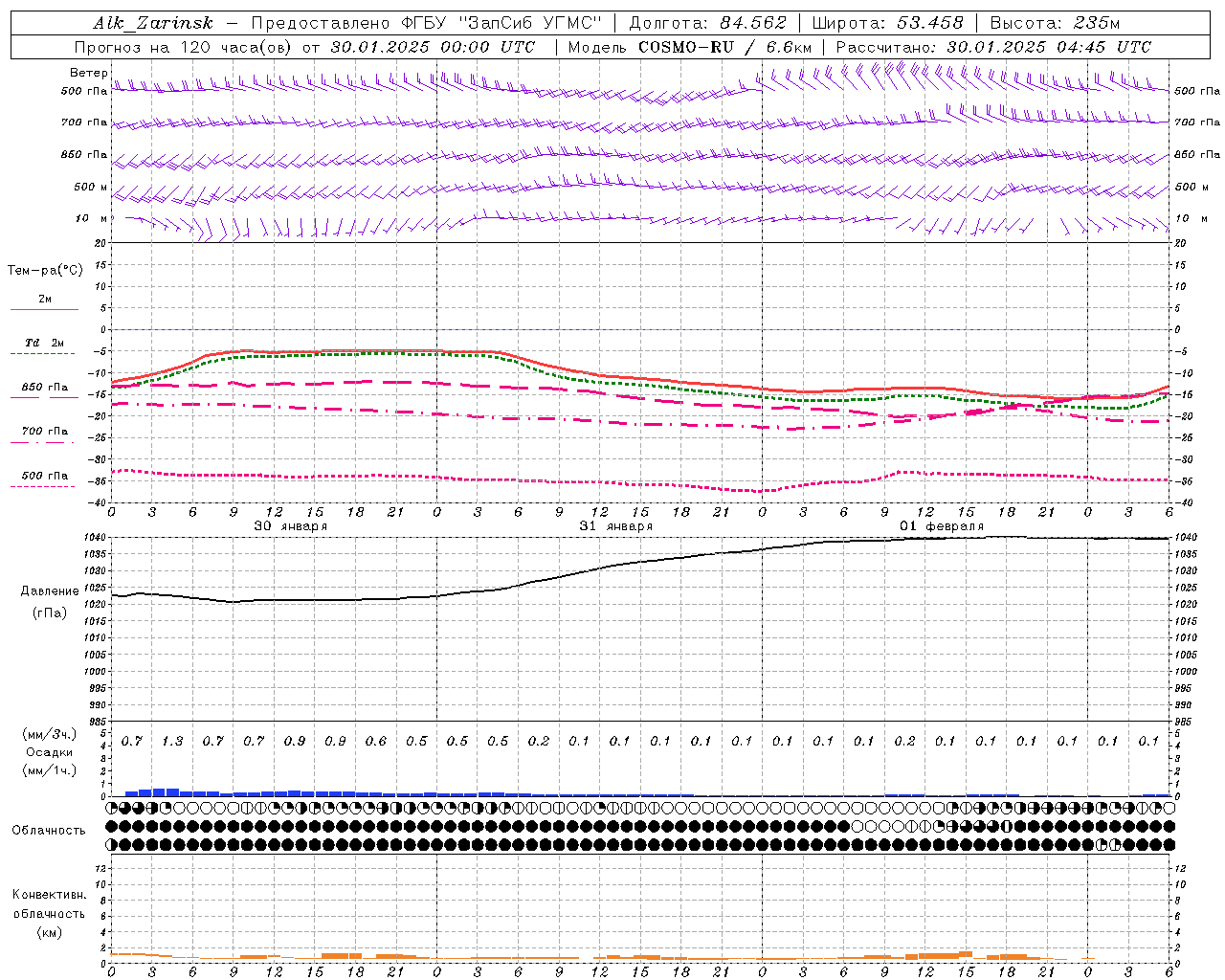The image size is (1225, 980).
Task: Click the '(мм/3ч.)' precipitation unit label
Action: pyautogui.click(x=50, y=734)
